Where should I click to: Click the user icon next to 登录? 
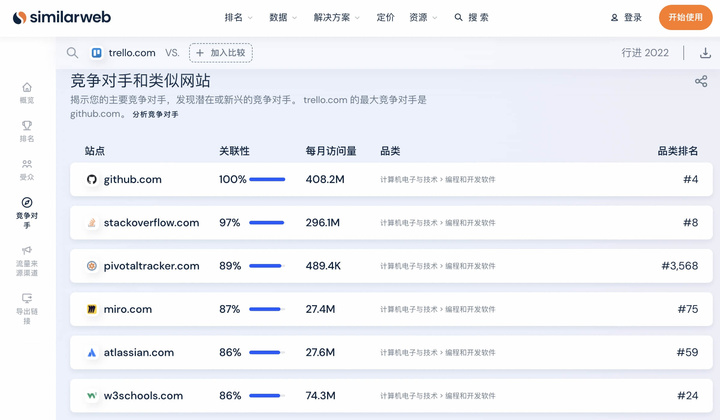pyautogui.click(x=614, y=17)
